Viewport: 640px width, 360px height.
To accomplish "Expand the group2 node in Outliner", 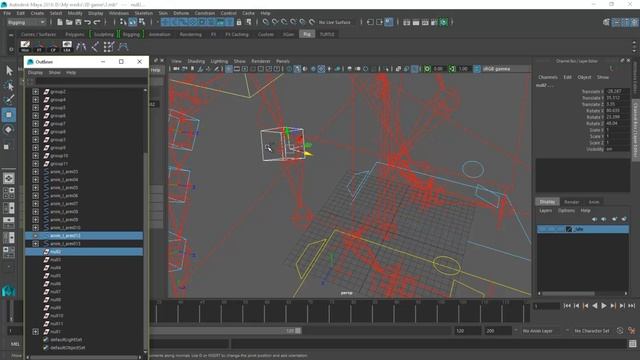I will (x=36, y=91).
